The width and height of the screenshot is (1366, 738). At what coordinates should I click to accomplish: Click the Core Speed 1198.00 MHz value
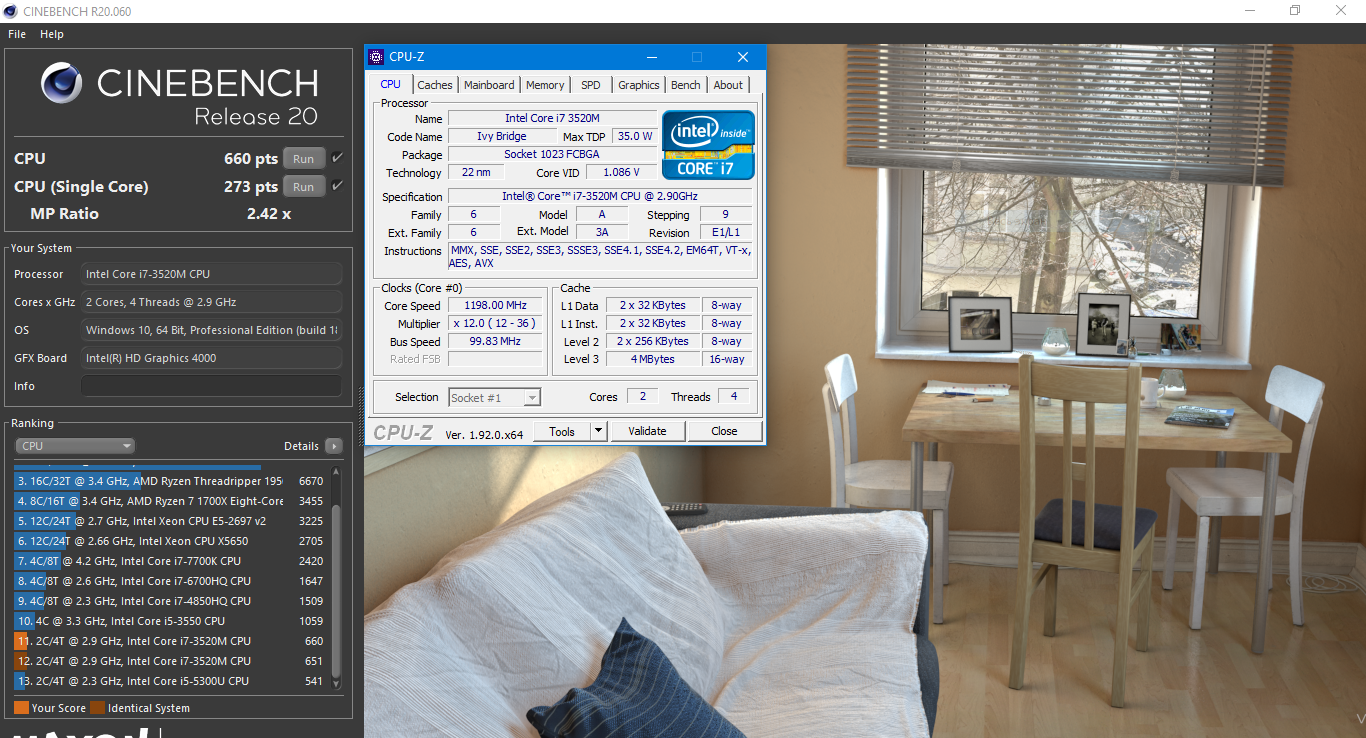495,305
